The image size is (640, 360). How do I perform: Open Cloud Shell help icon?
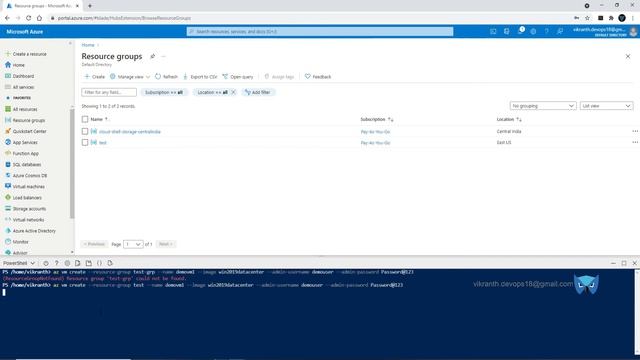click(57, 263)
